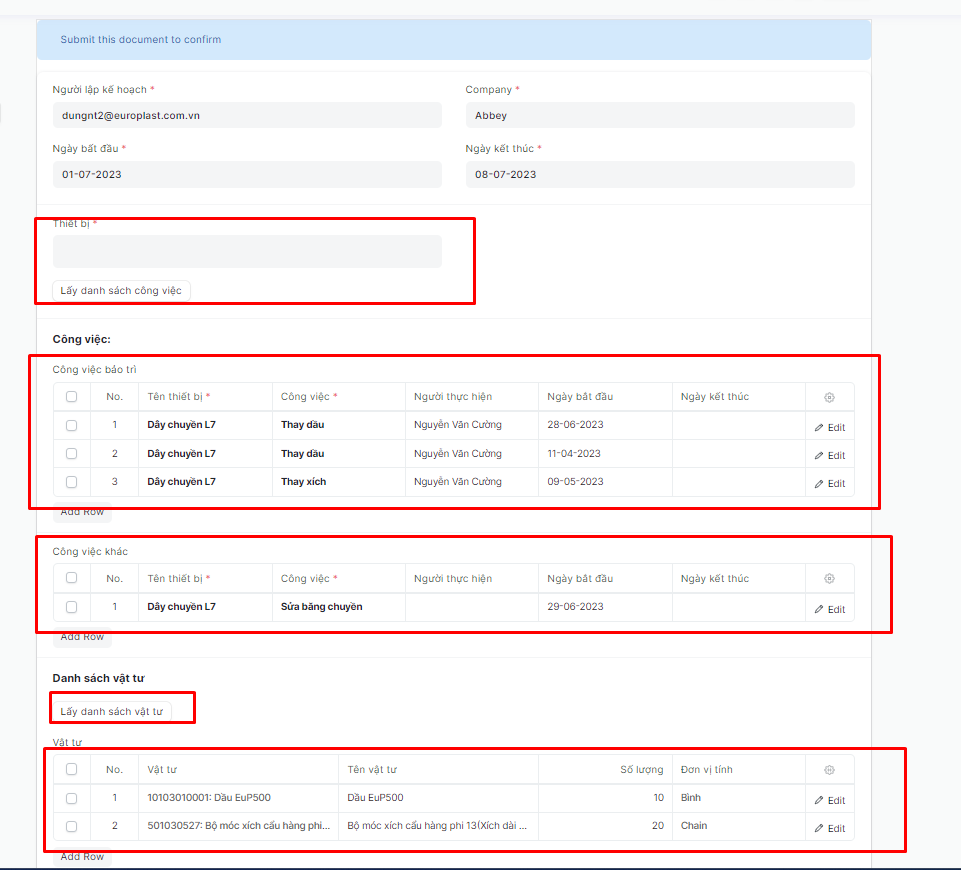Edit row 1 Thay dầu dated 28-06-2023

829,427
